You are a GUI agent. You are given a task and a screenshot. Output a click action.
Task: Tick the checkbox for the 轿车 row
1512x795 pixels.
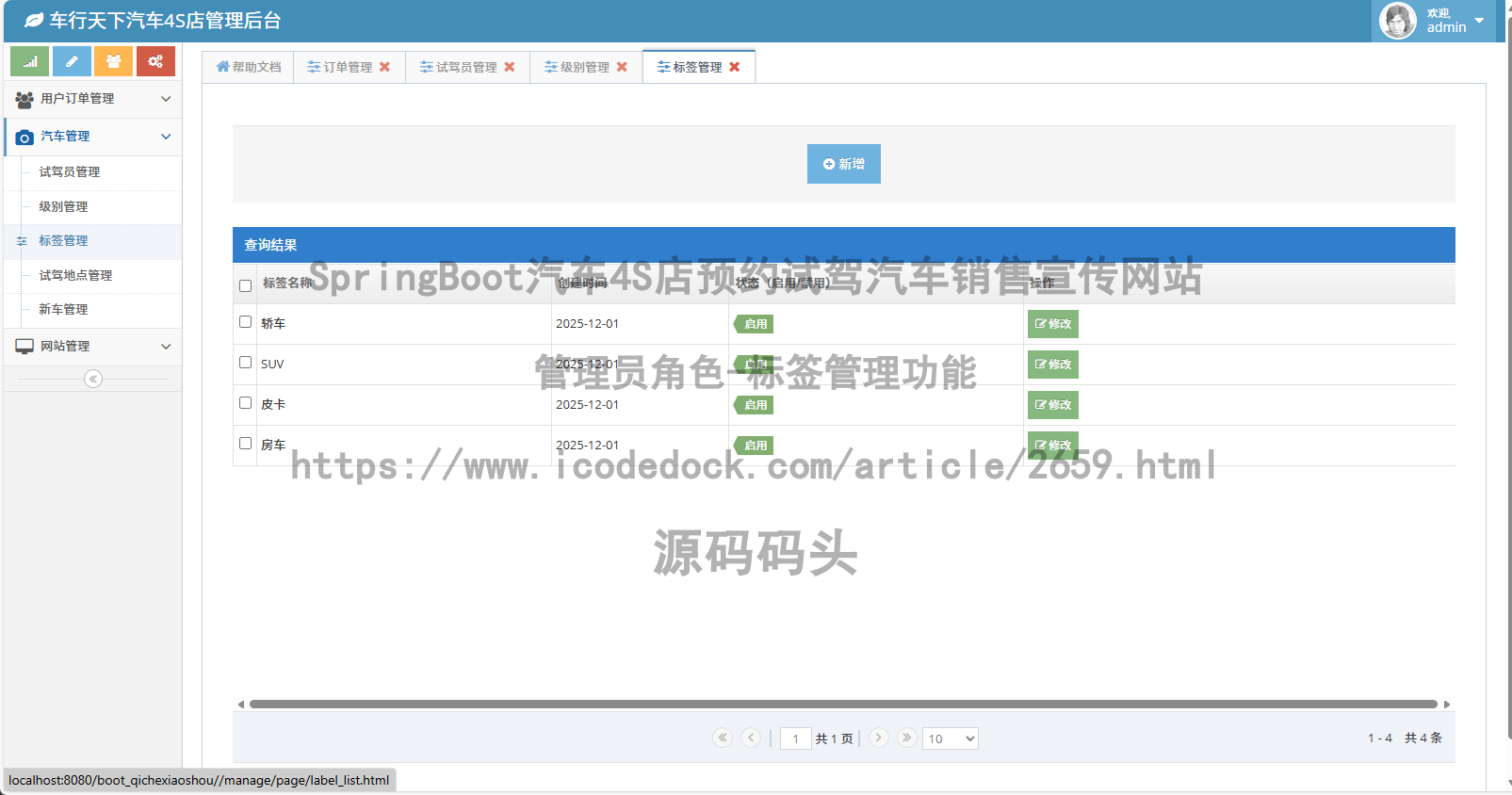[x=245, y=322]
